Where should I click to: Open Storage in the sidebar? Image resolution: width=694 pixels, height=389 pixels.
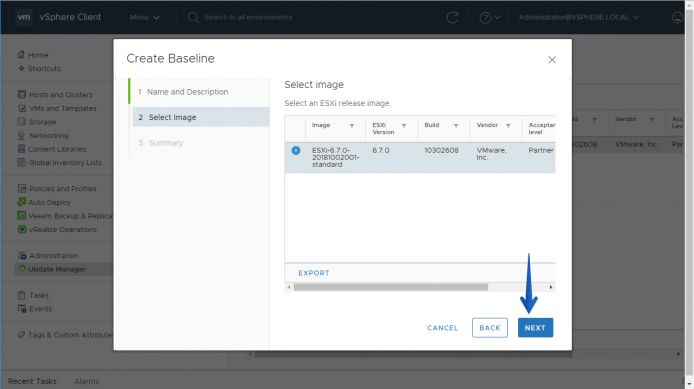pyautogui.click(x=42, y=122)
